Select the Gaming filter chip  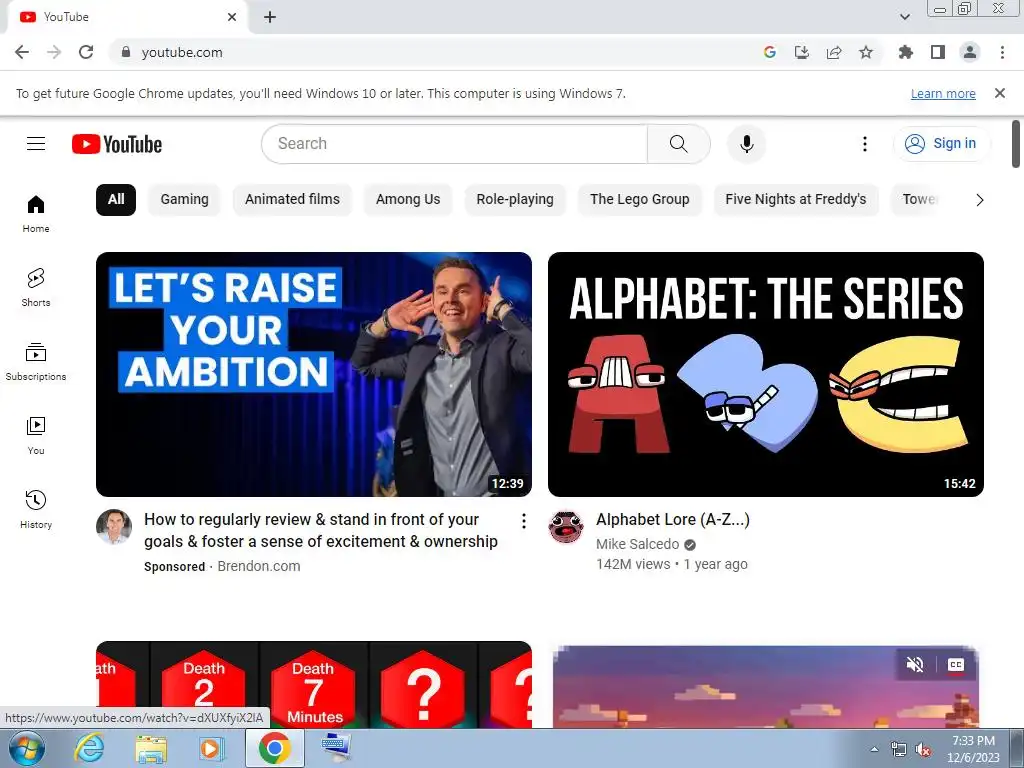tap(184, 199)
